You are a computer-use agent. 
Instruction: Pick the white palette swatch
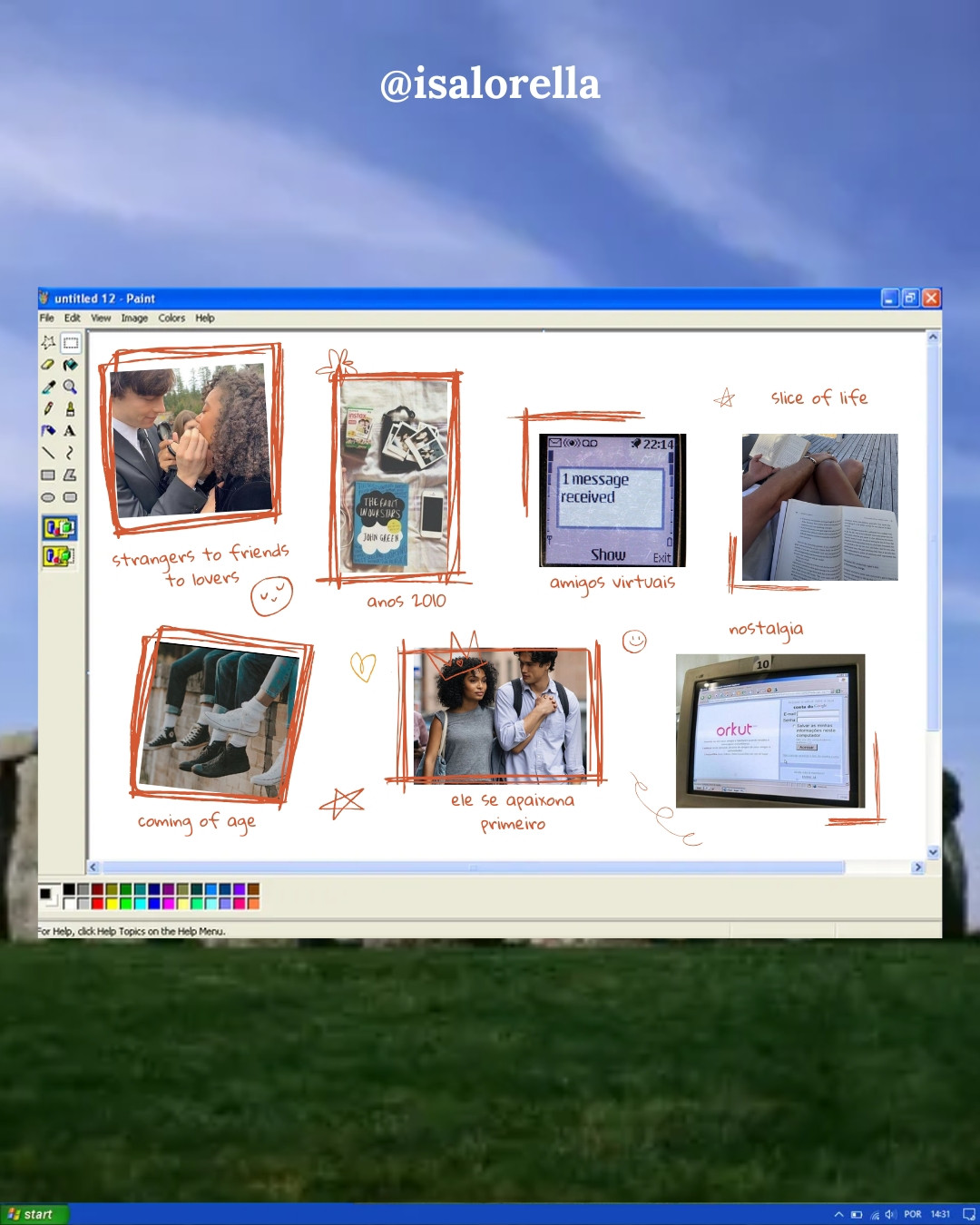[69, 904]
